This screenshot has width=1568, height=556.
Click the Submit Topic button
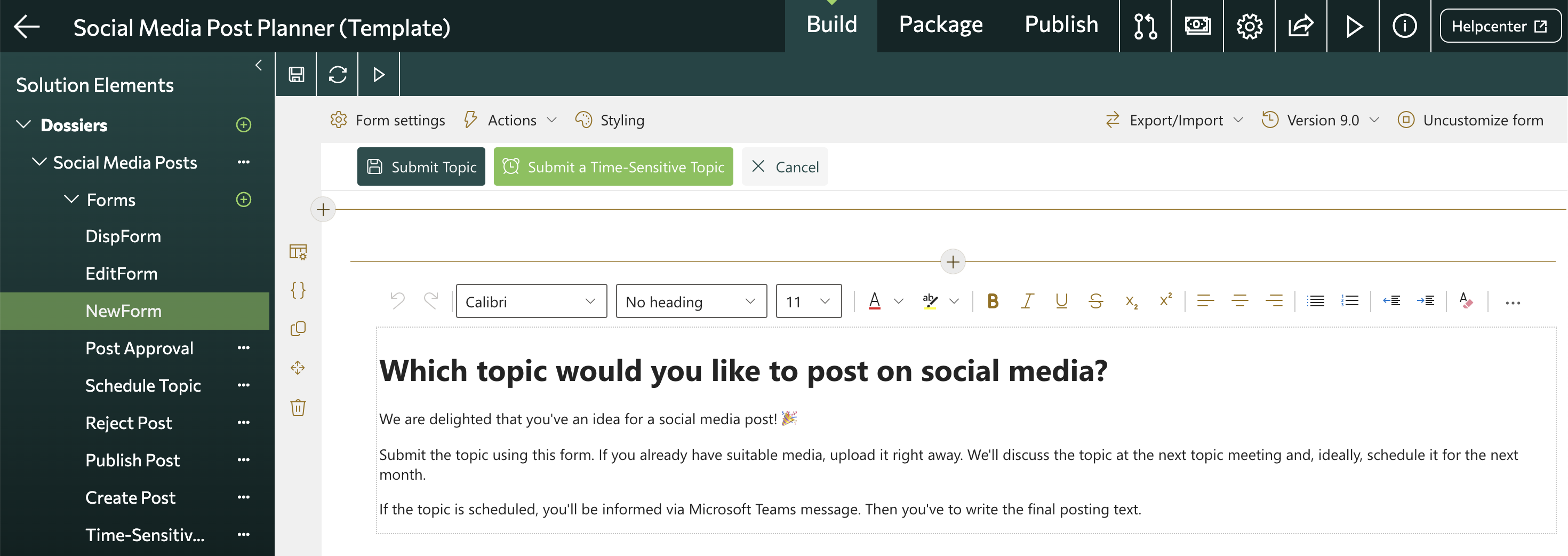coord(421,166)
